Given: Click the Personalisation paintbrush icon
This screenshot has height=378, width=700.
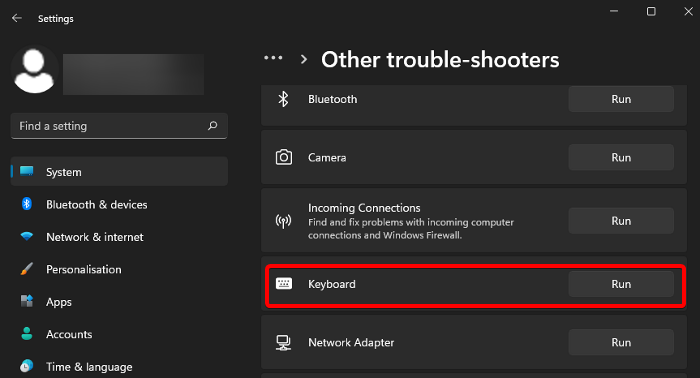Looking at the screenshot, I should coord(27,269).
